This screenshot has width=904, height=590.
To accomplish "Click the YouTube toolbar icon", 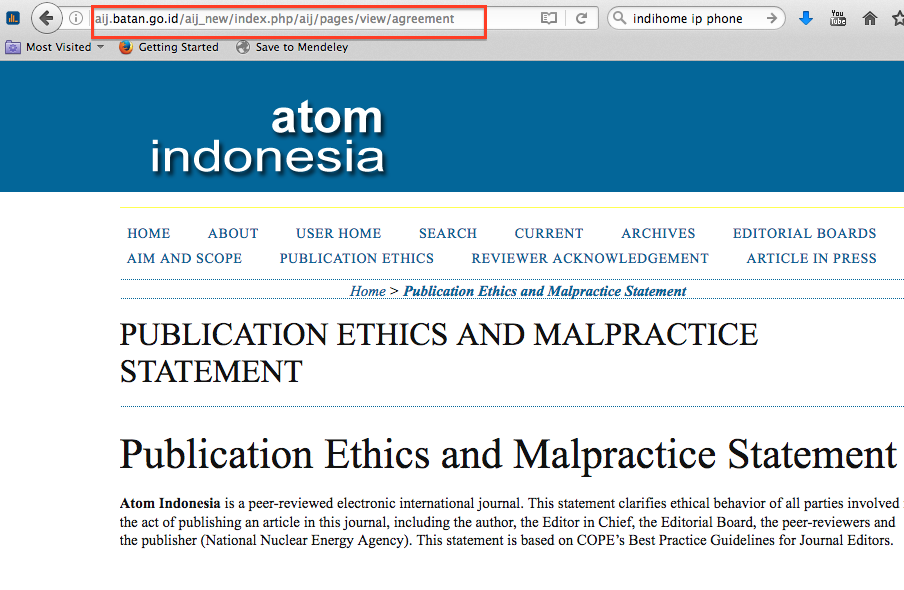I will point(838,18).
